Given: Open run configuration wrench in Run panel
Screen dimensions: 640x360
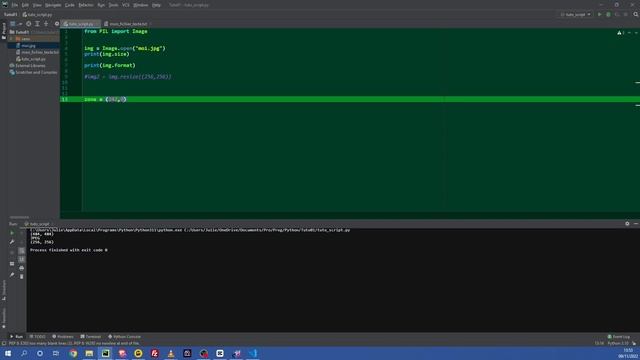Looking at the screenshot, I should pyautogui.click(x=12, y=242).
